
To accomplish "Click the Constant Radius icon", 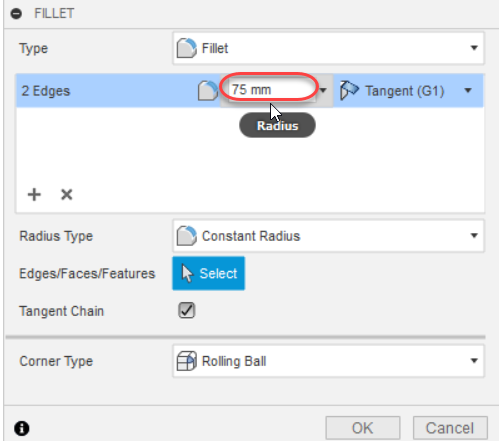I will tap(186, 236).
